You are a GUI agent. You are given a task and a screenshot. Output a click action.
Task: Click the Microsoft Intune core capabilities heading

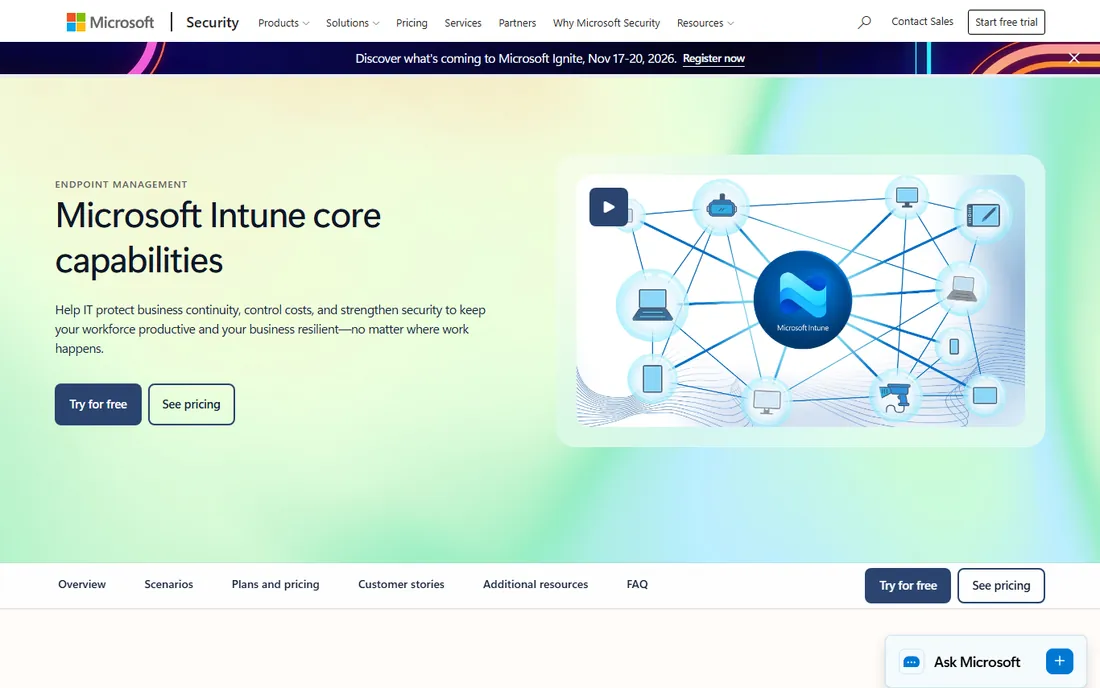(218, 238)
